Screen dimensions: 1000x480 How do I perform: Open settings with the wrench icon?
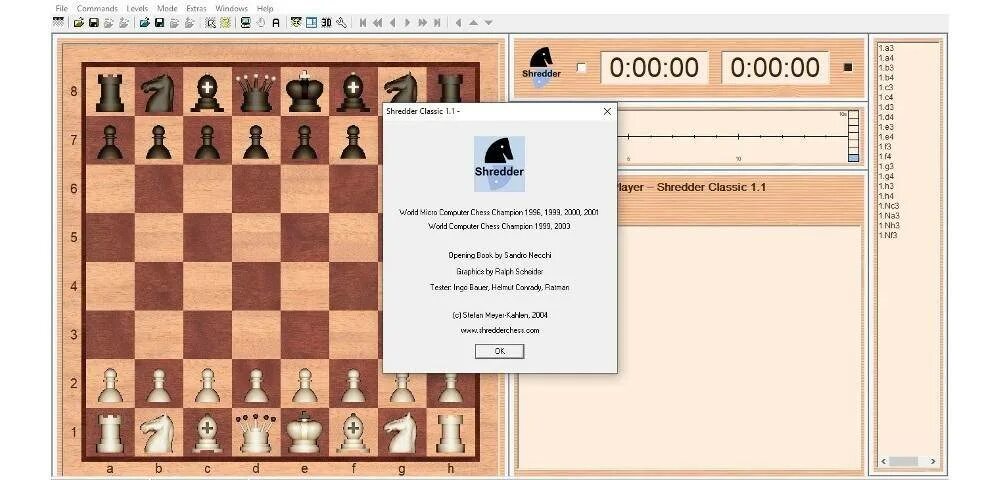342,23
